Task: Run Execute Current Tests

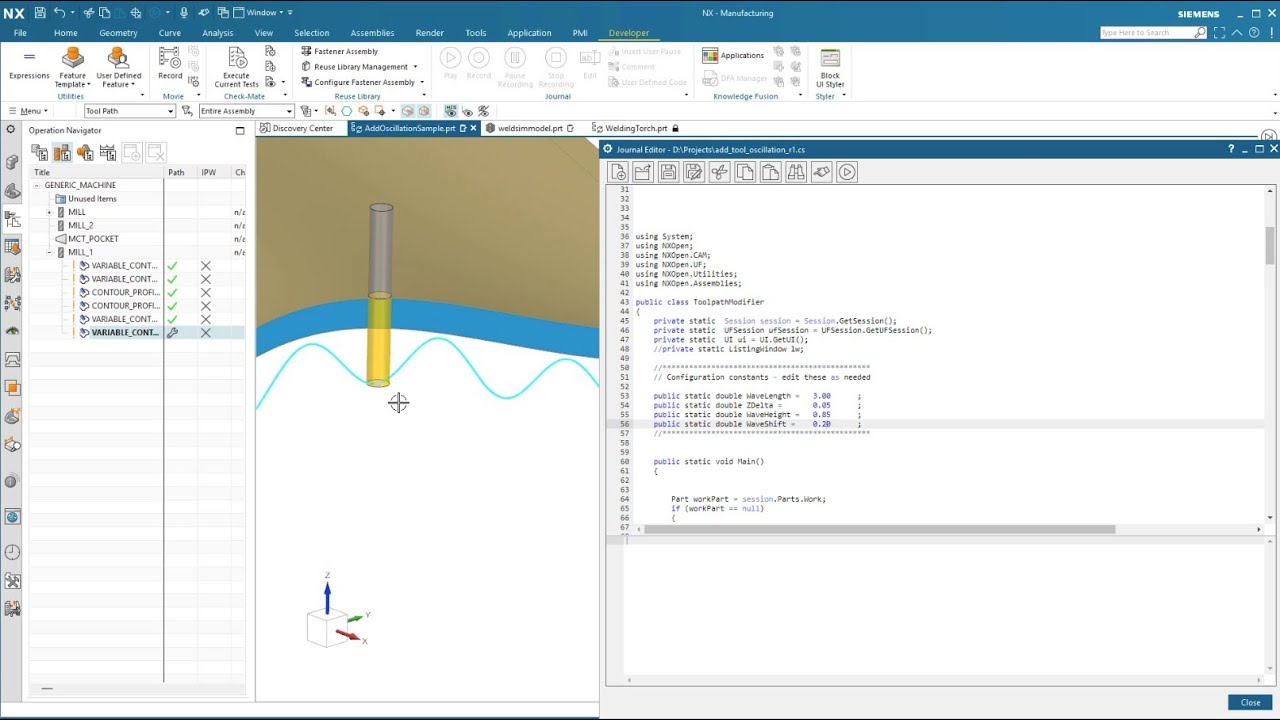Action: click(236, 67)
